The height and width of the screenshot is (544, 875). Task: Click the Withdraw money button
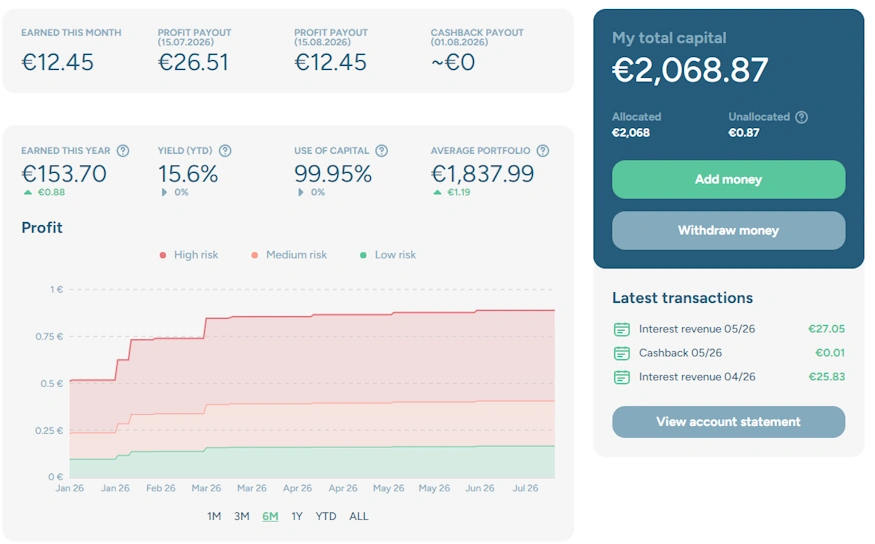[x=728, y=230]
